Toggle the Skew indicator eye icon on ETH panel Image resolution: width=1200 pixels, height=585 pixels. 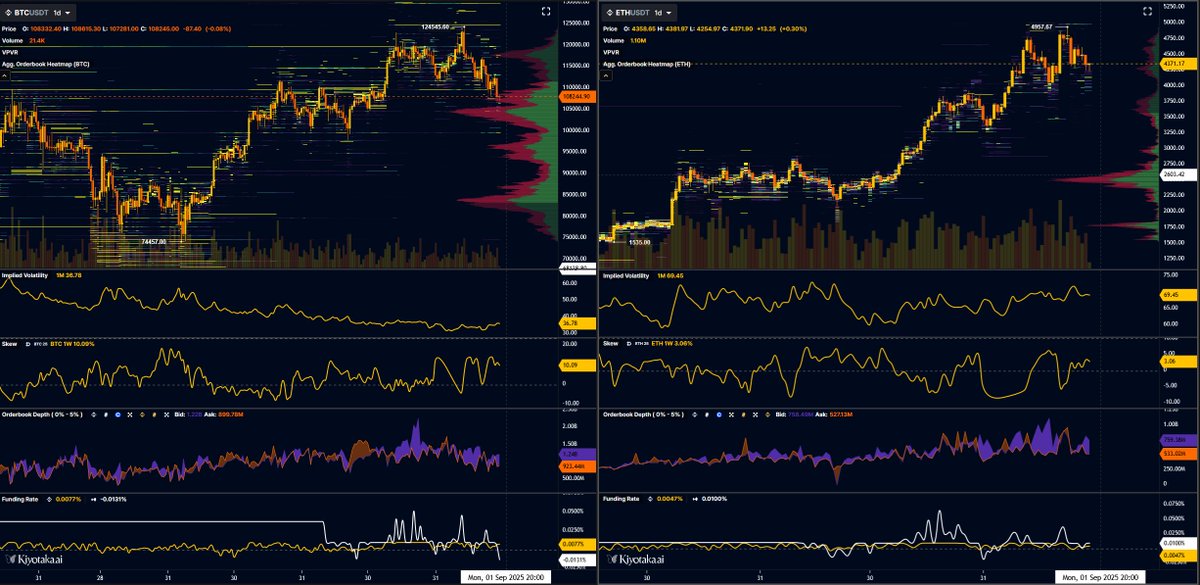[x=629, y=344]
